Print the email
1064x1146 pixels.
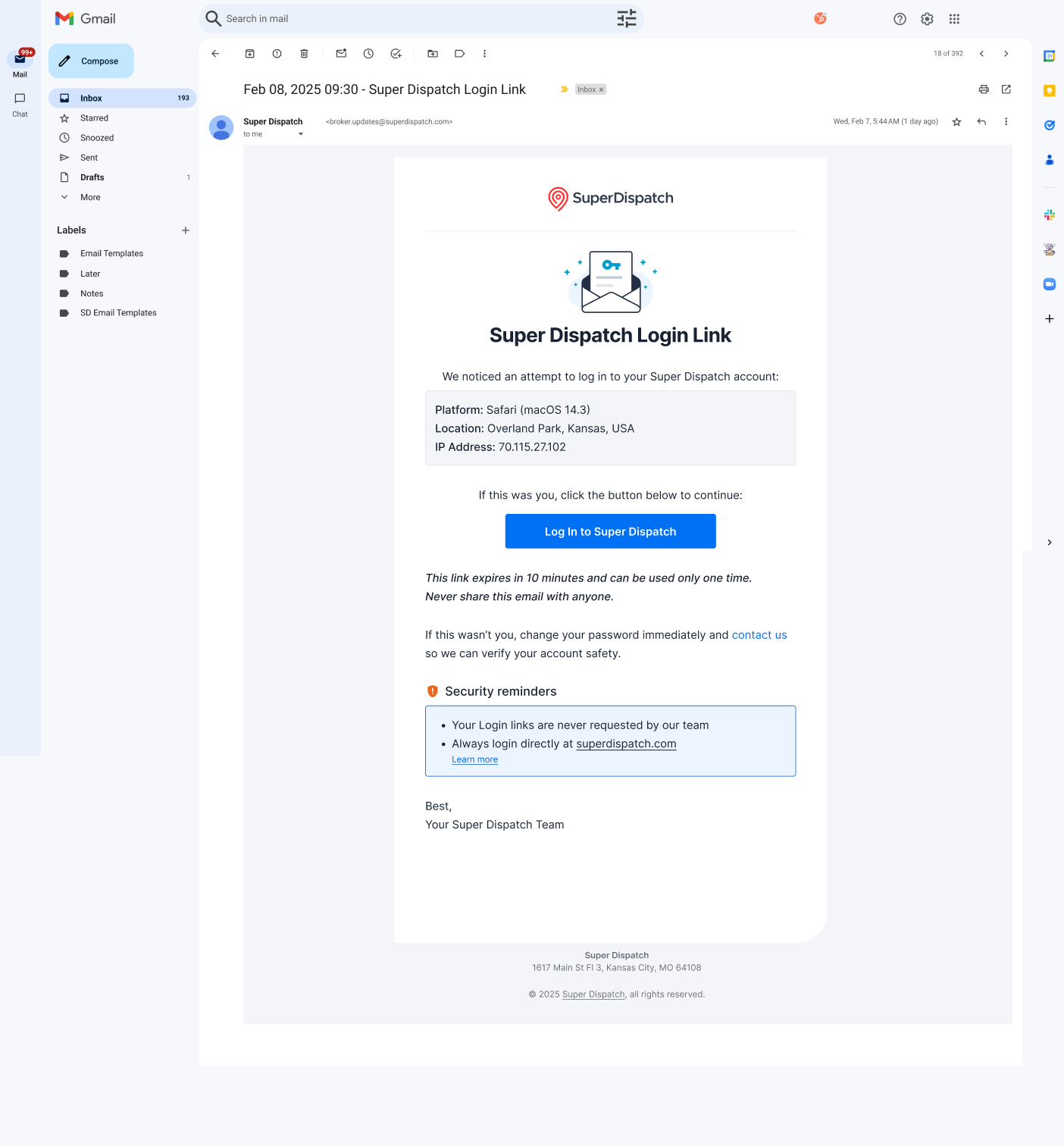(984, 89)
